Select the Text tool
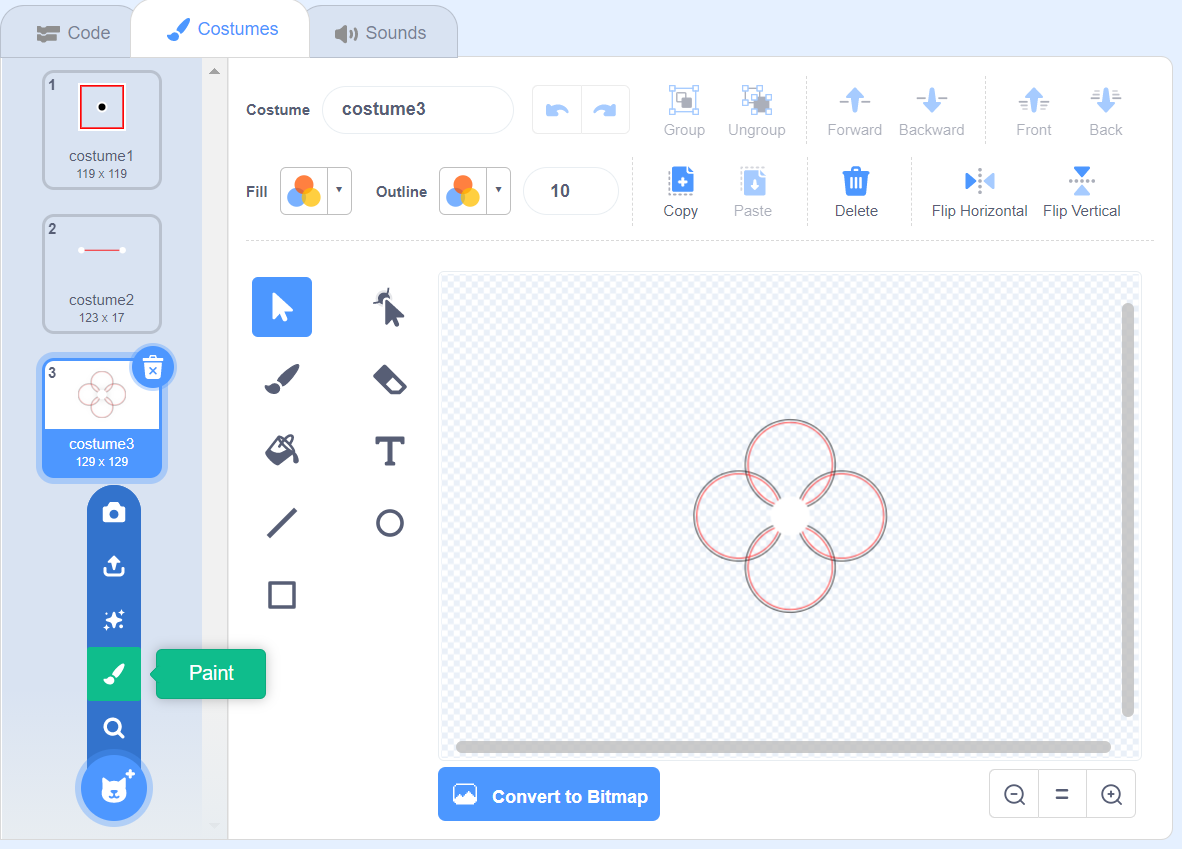The image size is (1182, 849). [x=389, y=450]
